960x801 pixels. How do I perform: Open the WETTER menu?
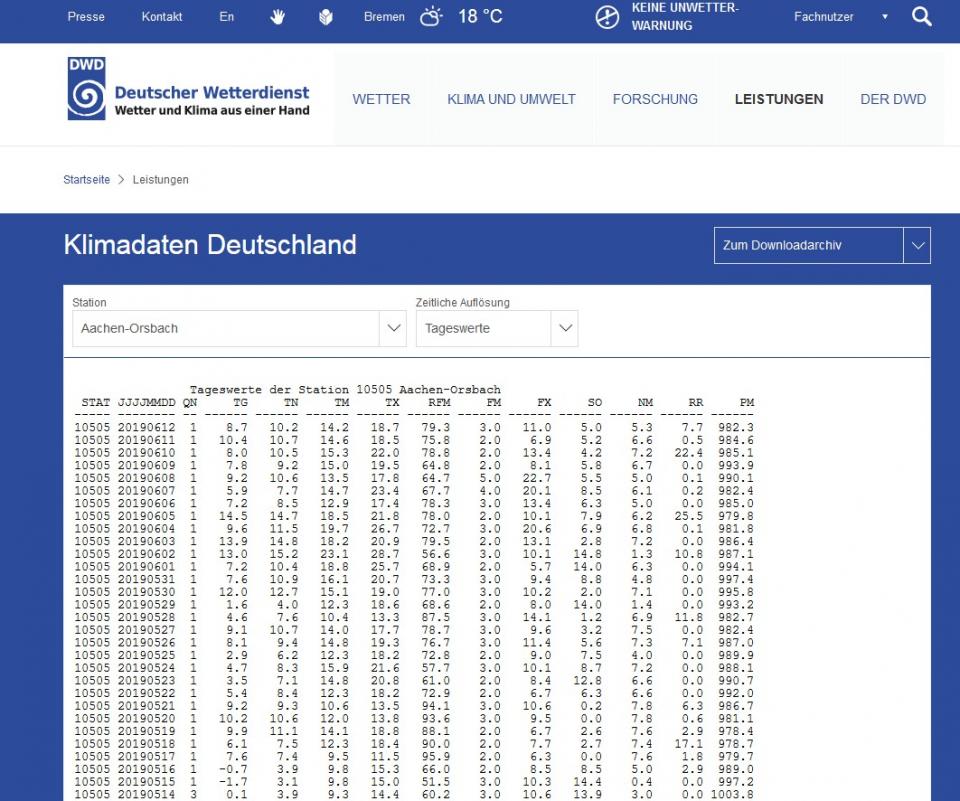(381, 99)
